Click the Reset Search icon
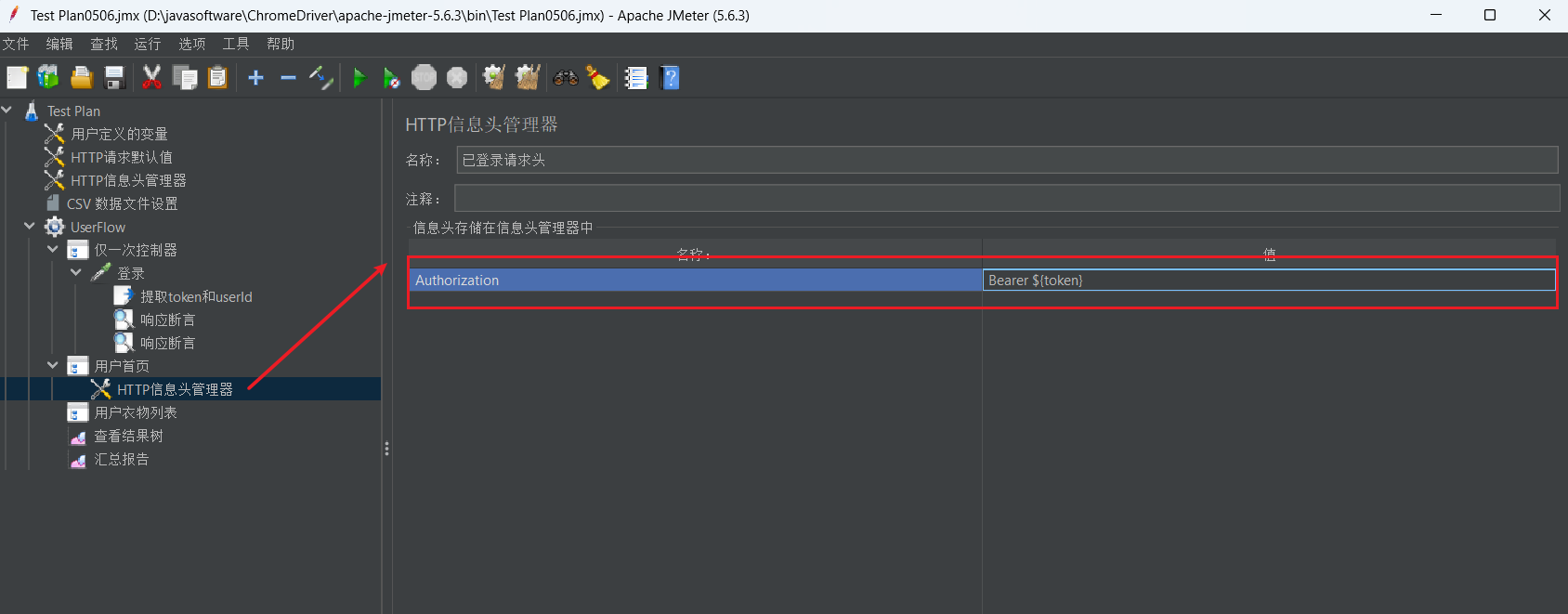Image resolution: width=1568 pixels, height=614 pixels. tap(598, 78)
